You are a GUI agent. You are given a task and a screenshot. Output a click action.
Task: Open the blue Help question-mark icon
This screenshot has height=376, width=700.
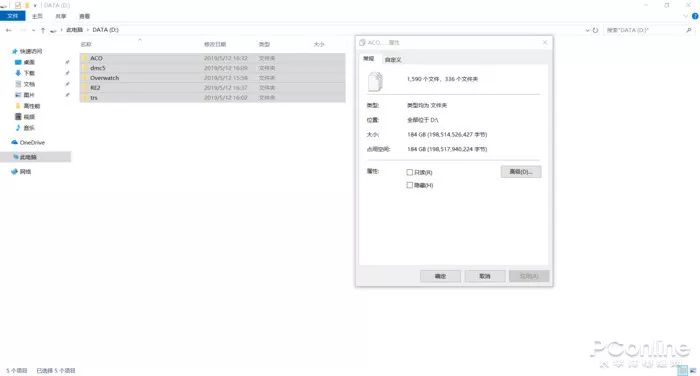pos(695,16)
